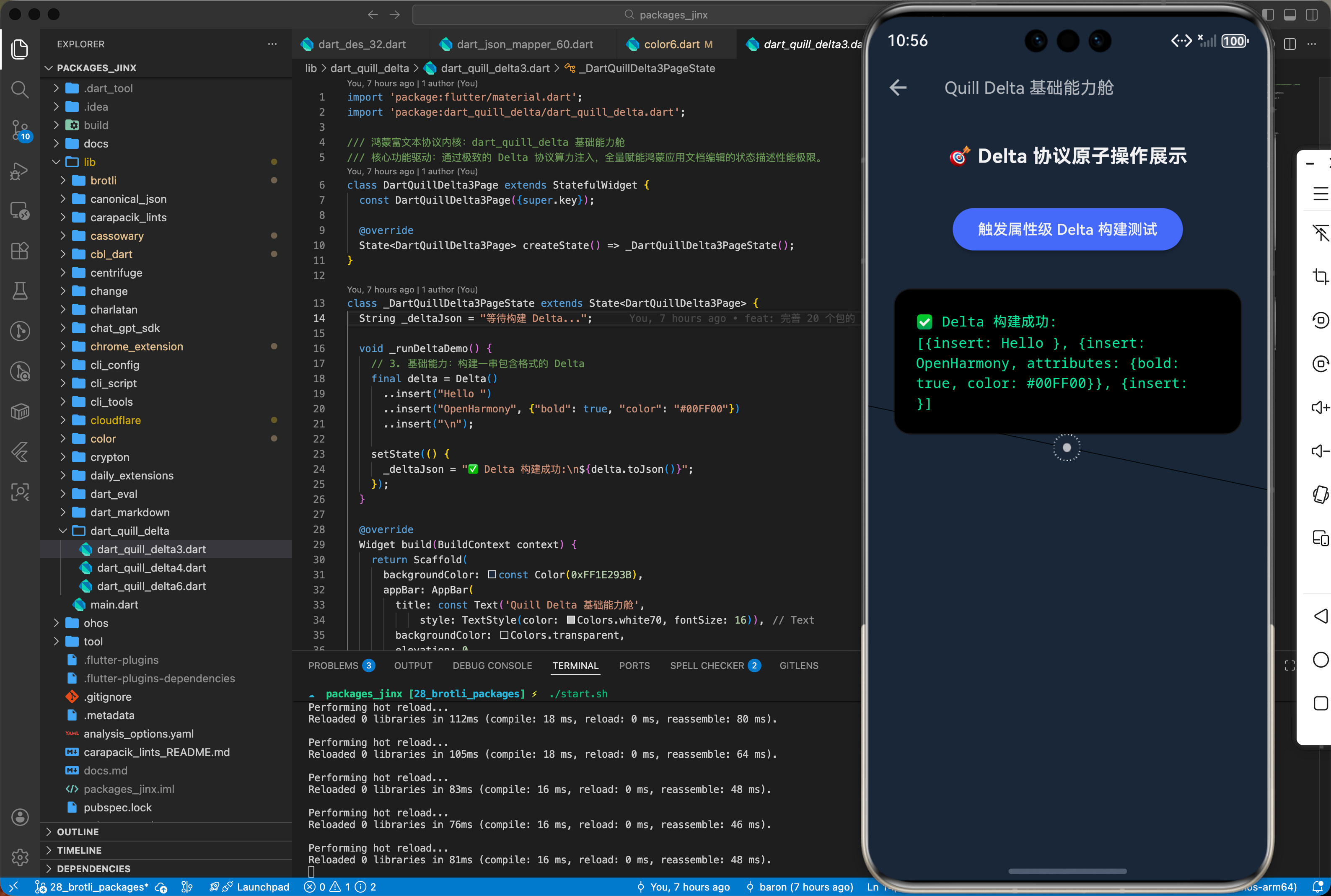1331x896 pixels.
Task: Expand the OUTLINE section
Action: click(x=78, y=831)
